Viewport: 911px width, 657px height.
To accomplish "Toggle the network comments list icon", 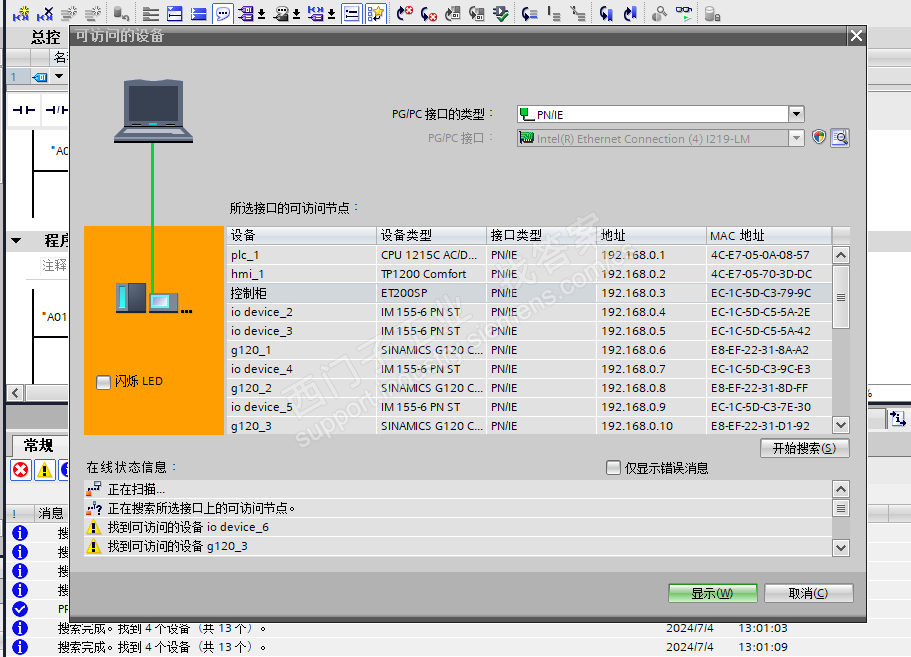I will point(352,13).
